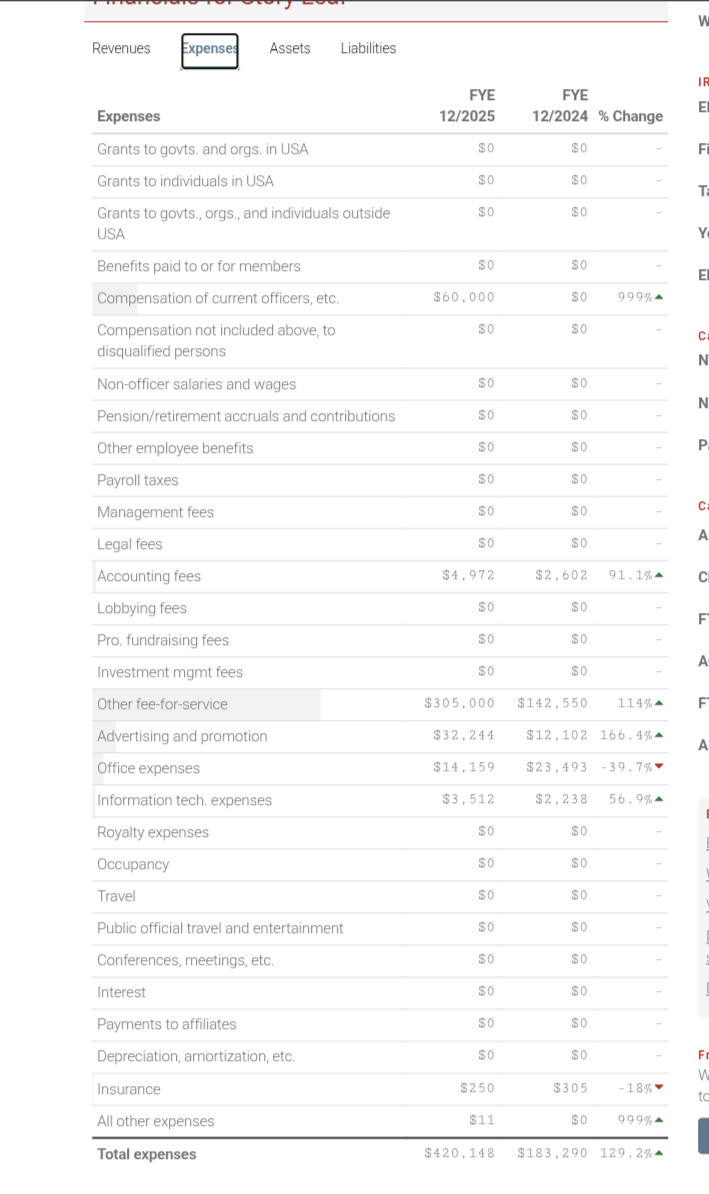Open the Liabilities tab
Viewport: 709px width, 1194px height.
(x=369, y=49)
